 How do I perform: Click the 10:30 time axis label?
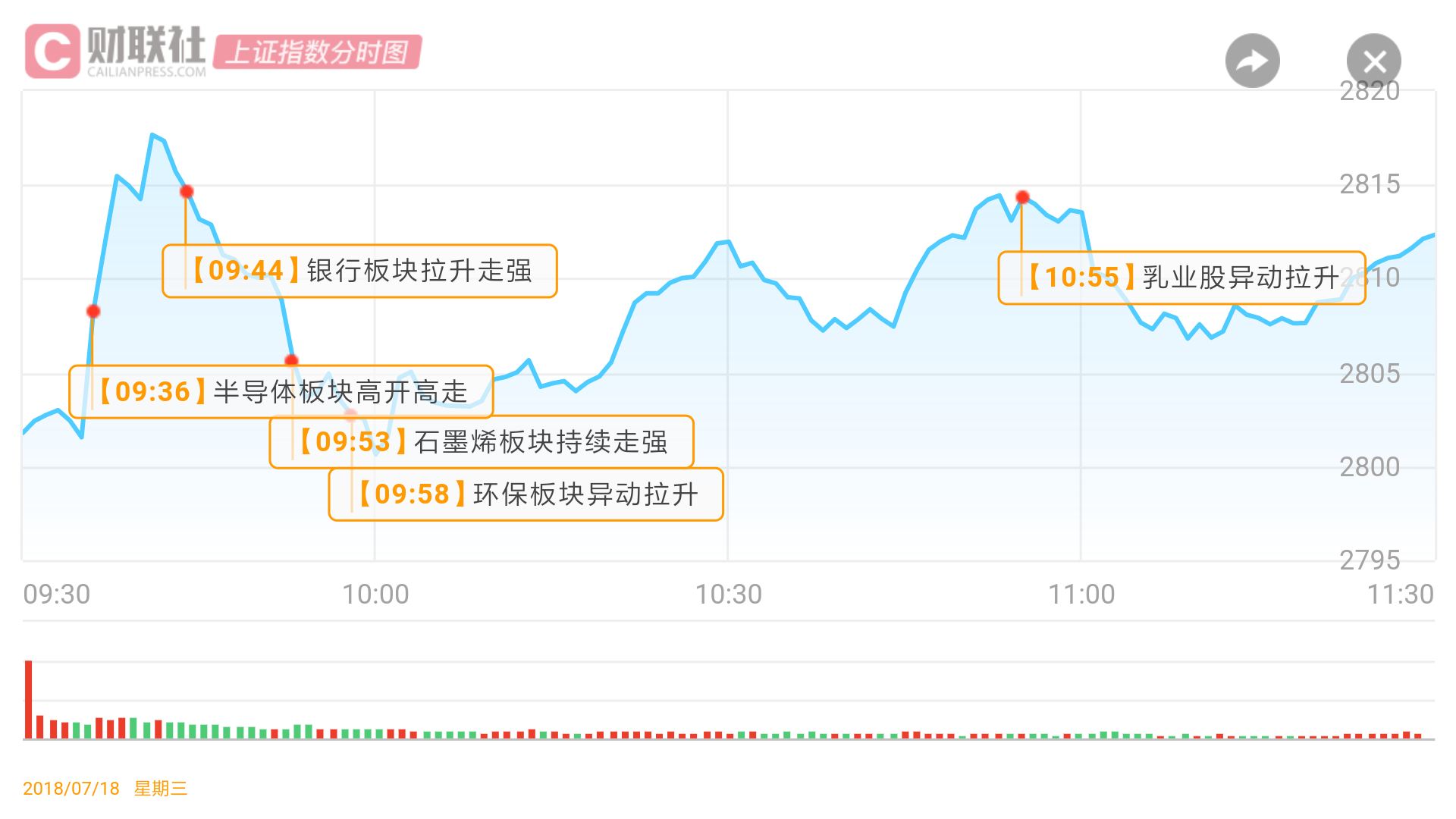pyautogui.click(x=729, y=595)
